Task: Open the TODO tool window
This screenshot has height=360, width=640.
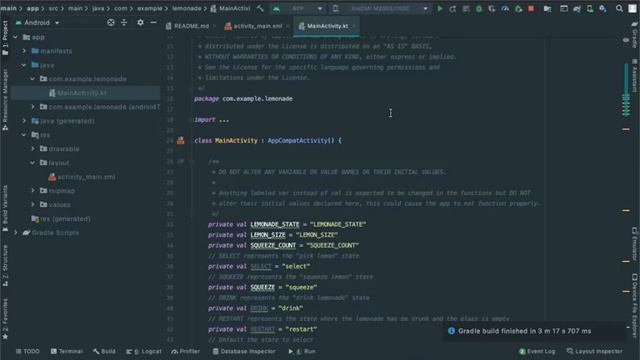Action: [28, 351]
